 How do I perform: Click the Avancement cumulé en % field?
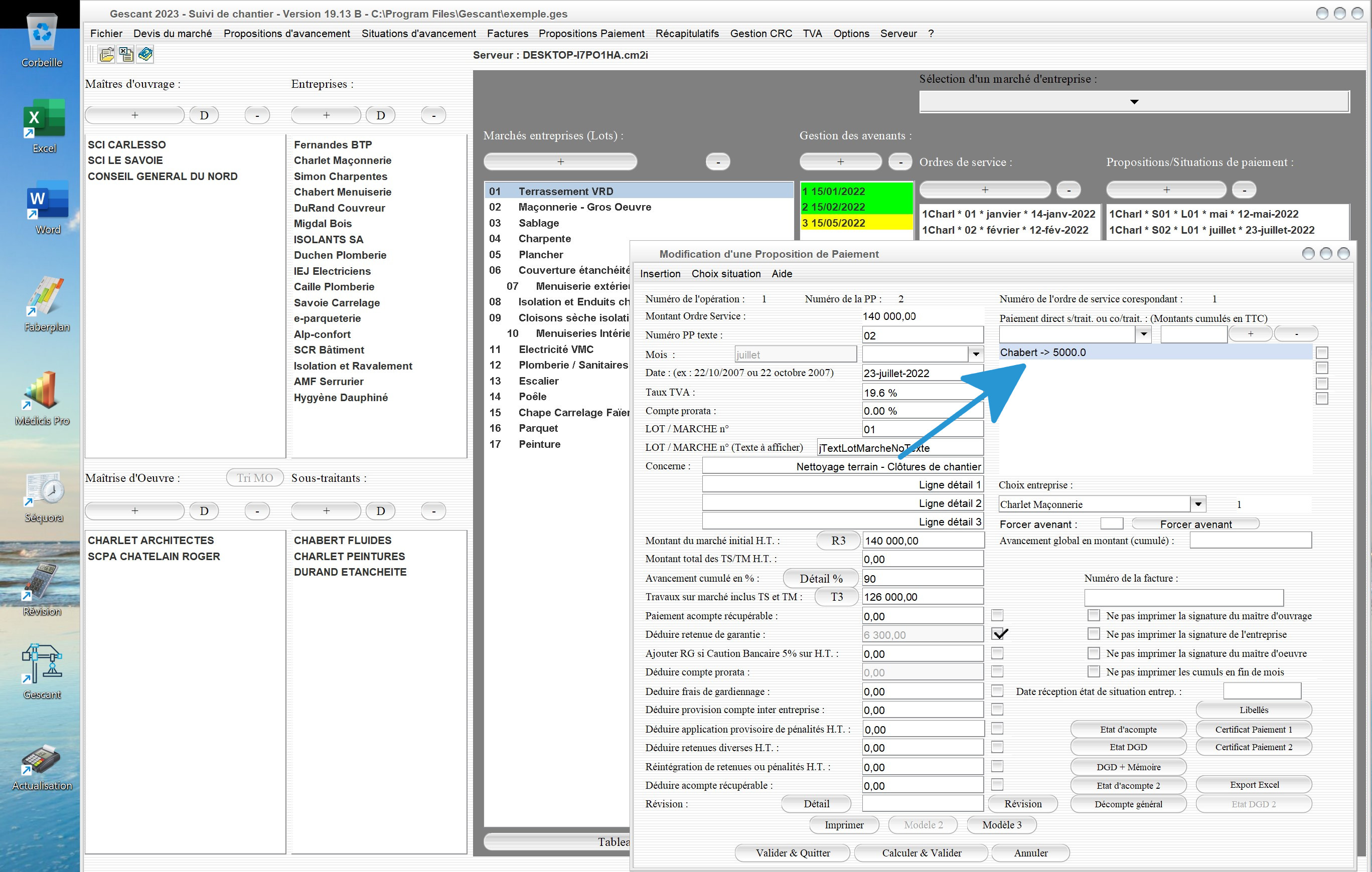(x=923, y=578)
